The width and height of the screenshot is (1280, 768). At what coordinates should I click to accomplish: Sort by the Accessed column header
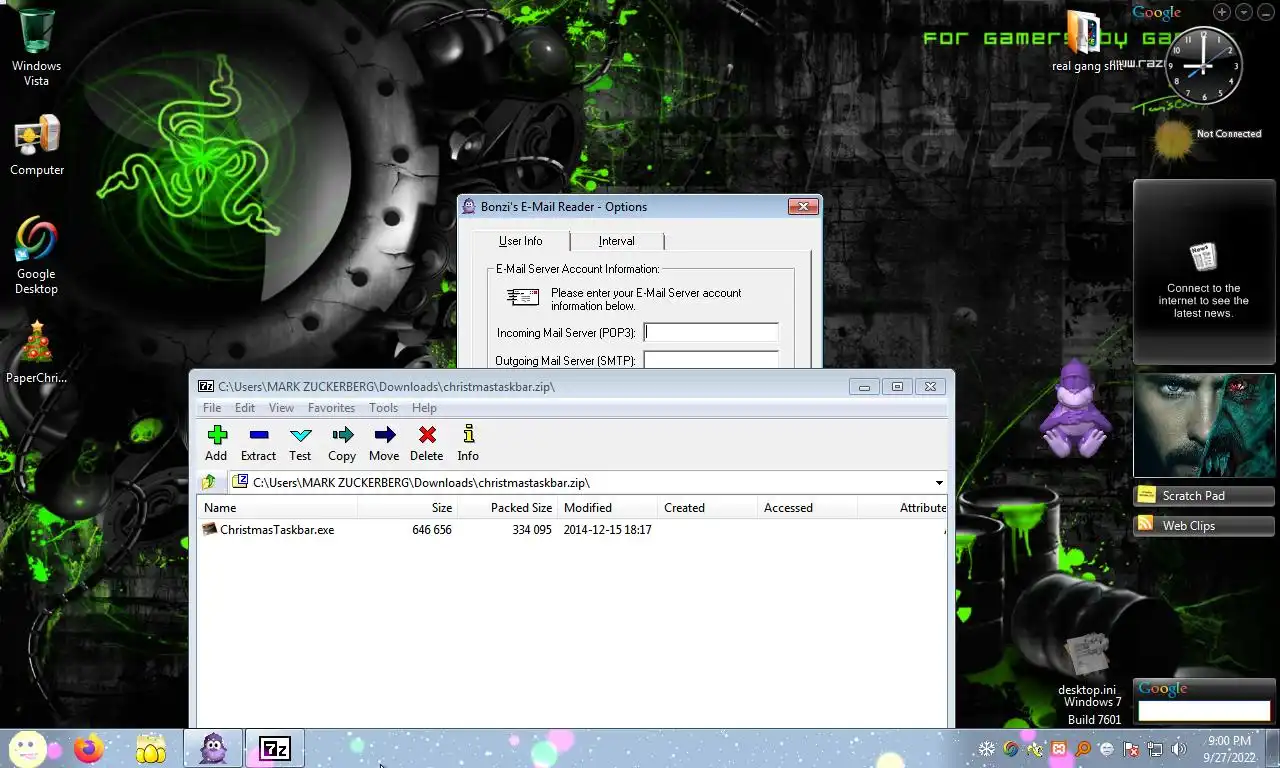(x=807, y=508)
